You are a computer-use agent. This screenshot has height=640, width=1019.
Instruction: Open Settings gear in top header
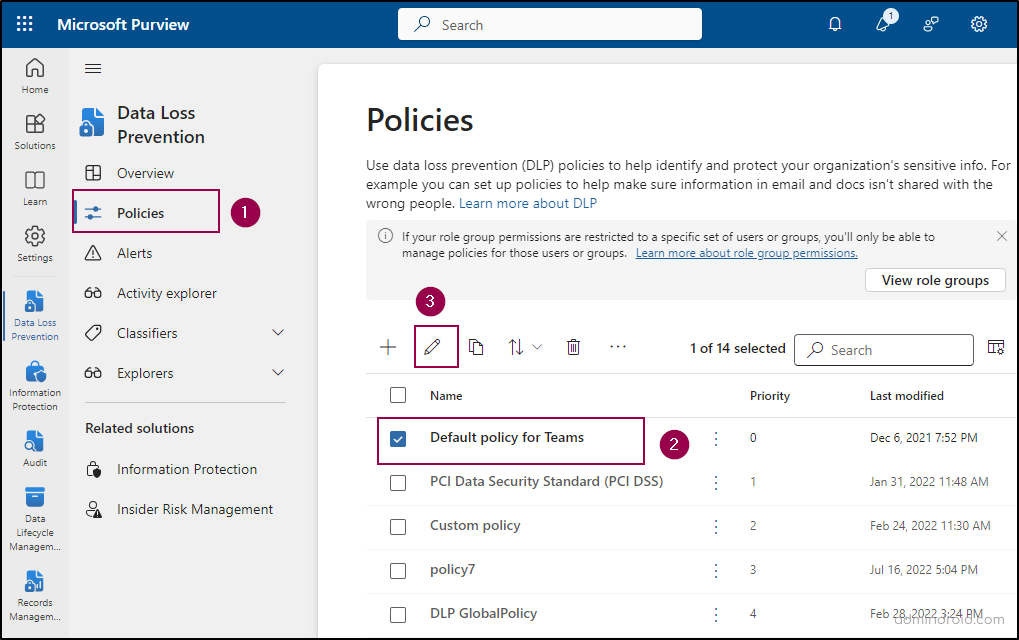[979, 24]
